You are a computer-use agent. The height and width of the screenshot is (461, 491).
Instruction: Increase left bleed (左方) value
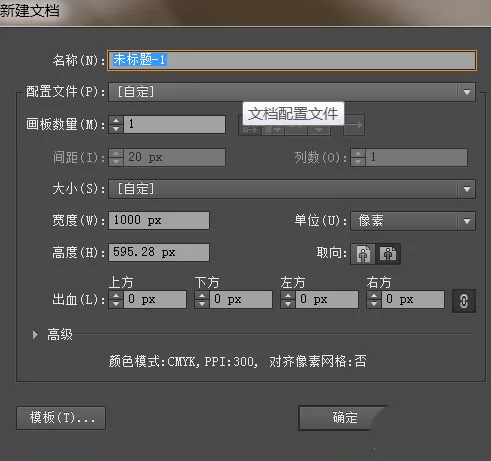tap(288, 295)
